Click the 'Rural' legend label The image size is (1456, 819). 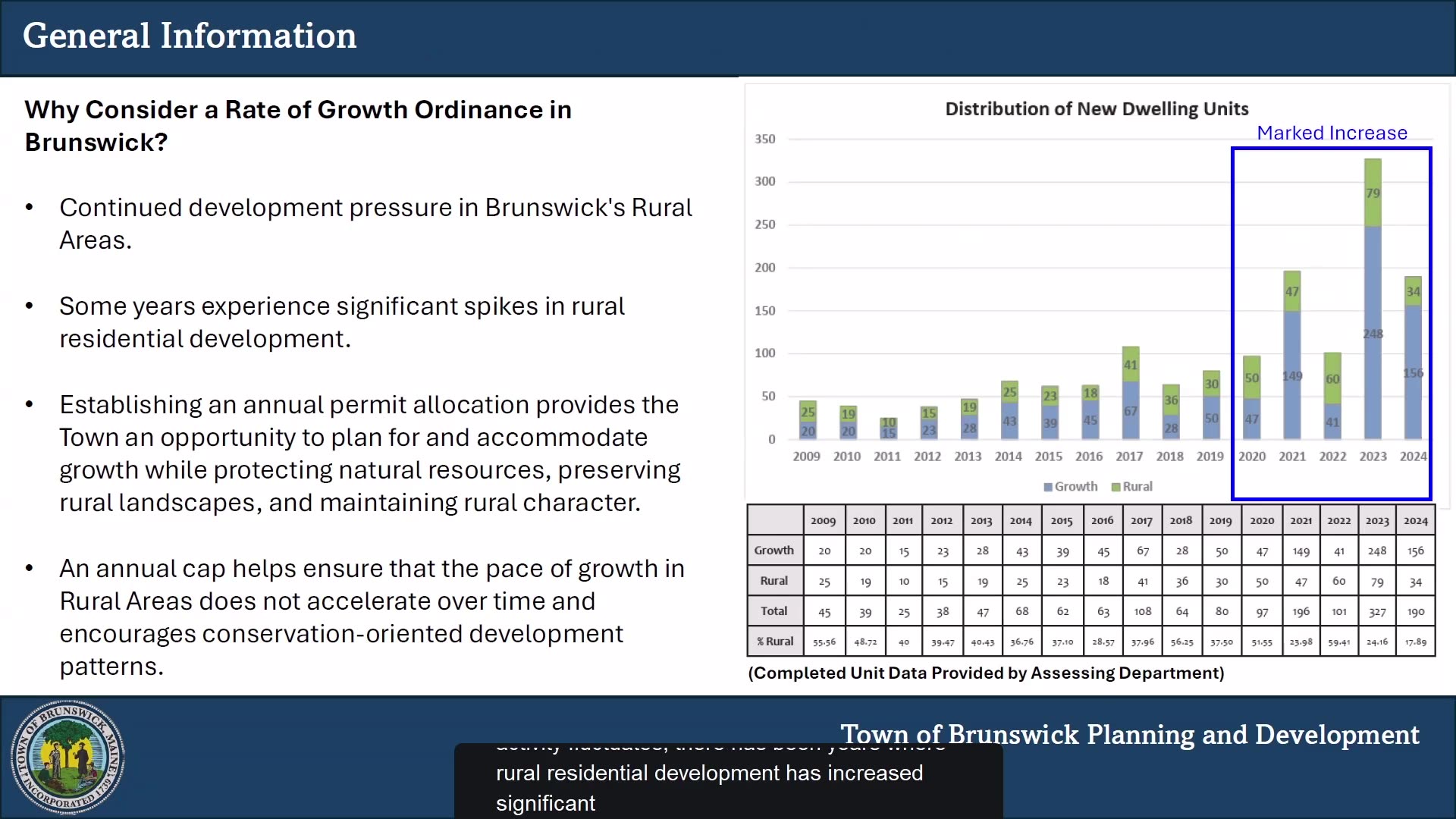(x=1137, y=487)
